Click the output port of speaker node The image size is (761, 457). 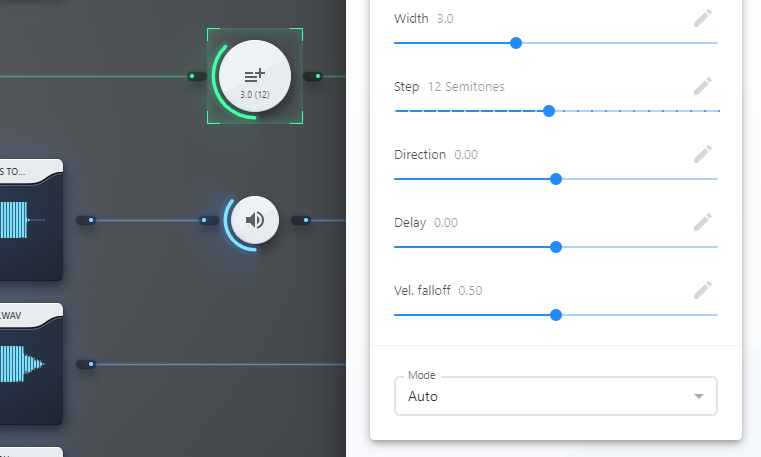coord(301,220)
